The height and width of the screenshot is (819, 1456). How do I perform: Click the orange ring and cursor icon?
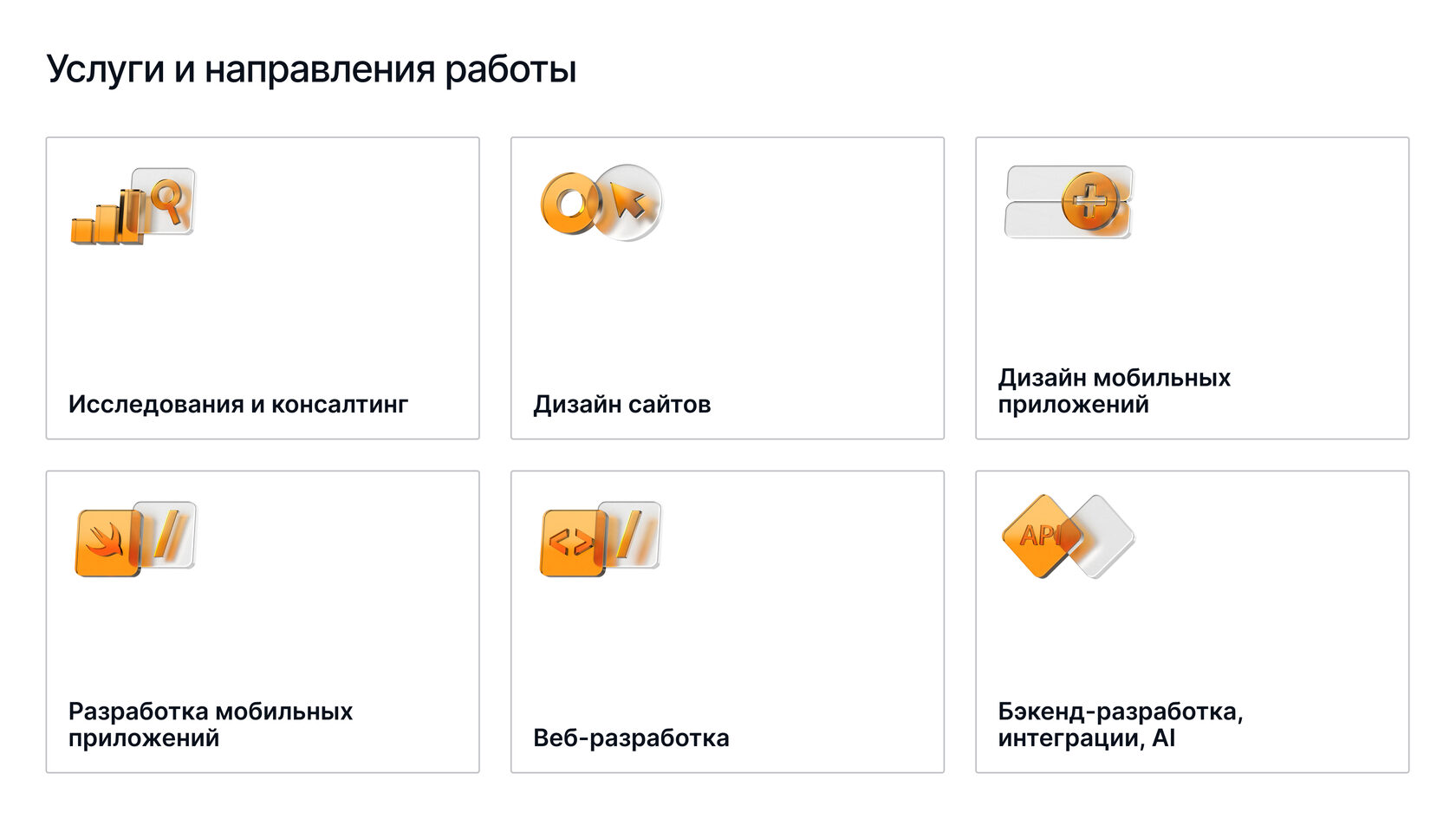601,203
